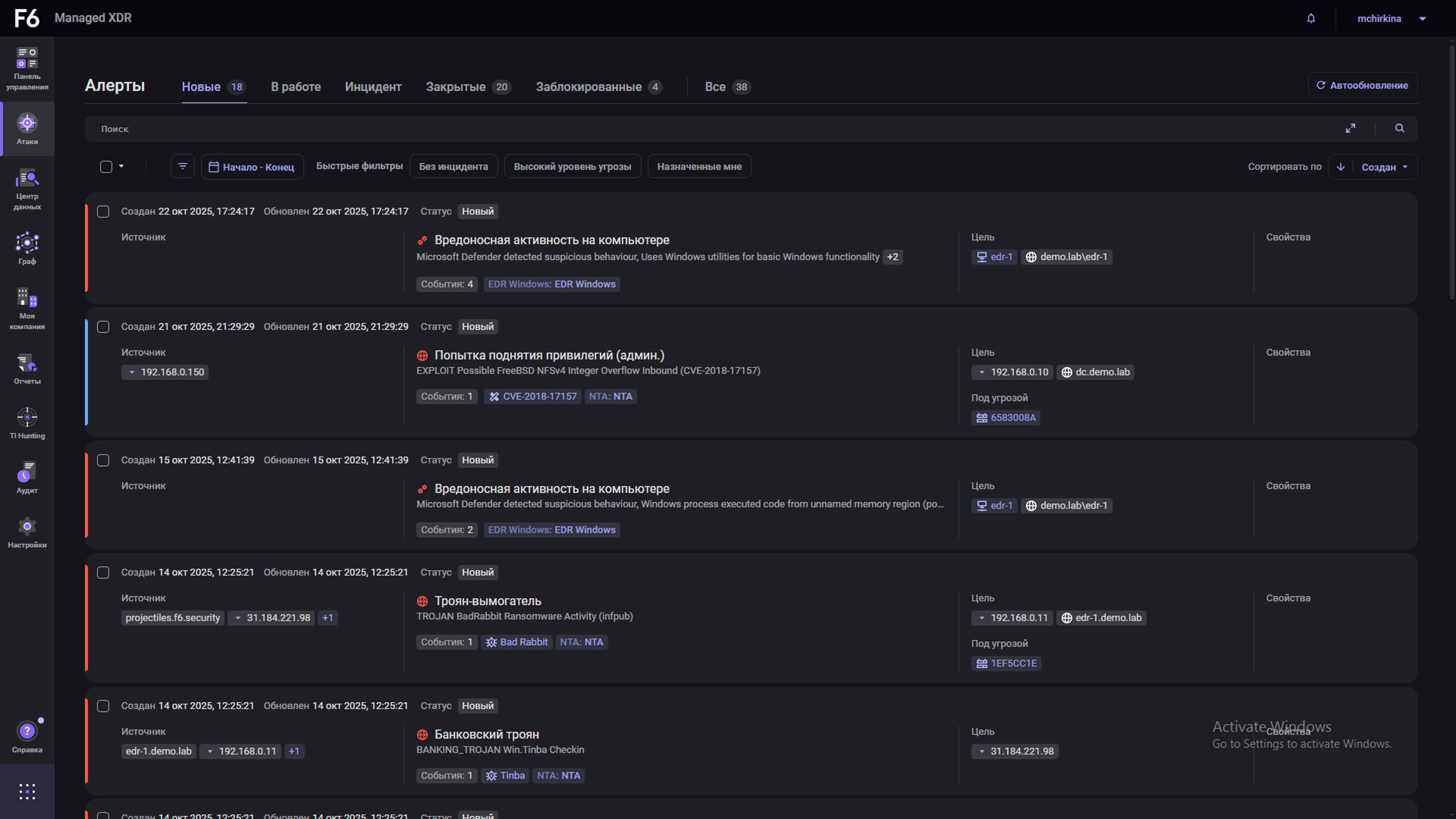This screenshot has width=1456, height=819.
Task: Click the magnifier search icon
Action: click(x=1399, y=129)
